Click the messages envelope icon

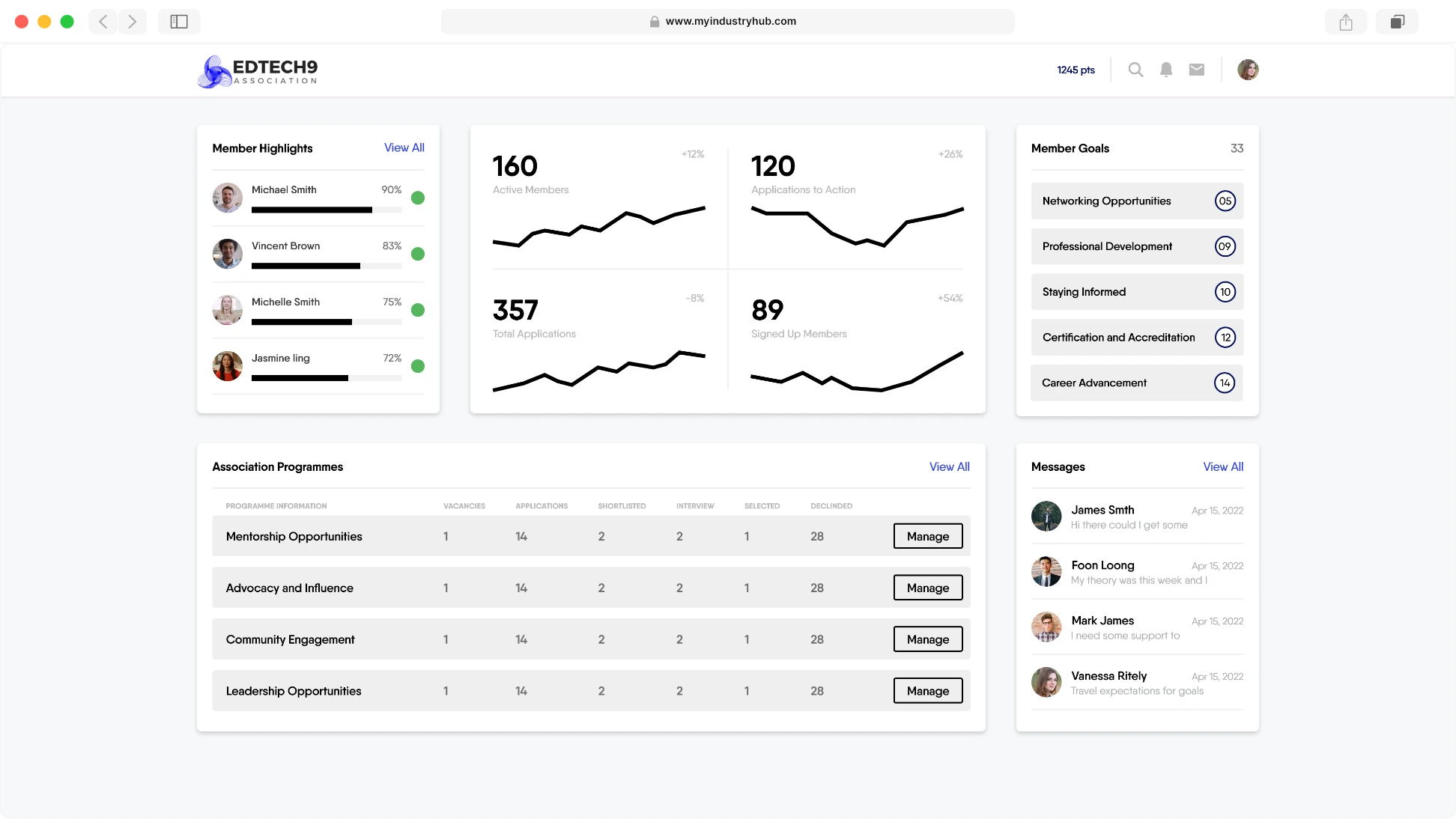[1197, 69]
